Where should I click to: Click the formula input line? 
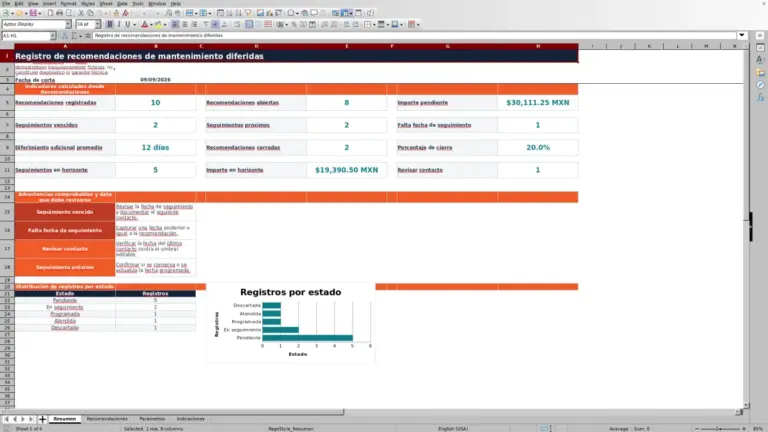pyautogui.click(x=414, y=35)
